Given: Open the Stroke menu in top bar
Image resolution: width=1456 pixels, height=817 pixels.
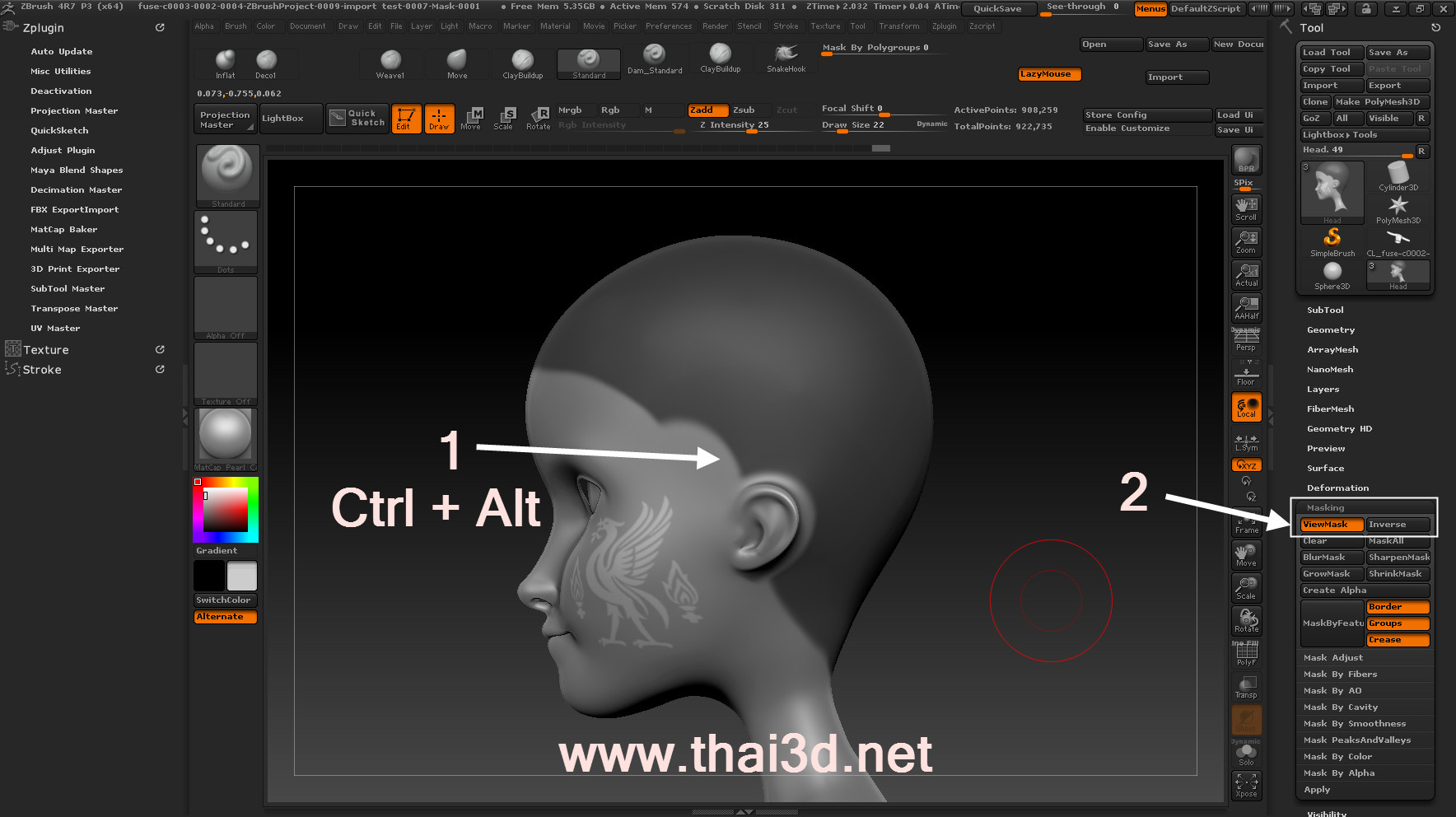Looking at the screenshot, I should (786, 26).
